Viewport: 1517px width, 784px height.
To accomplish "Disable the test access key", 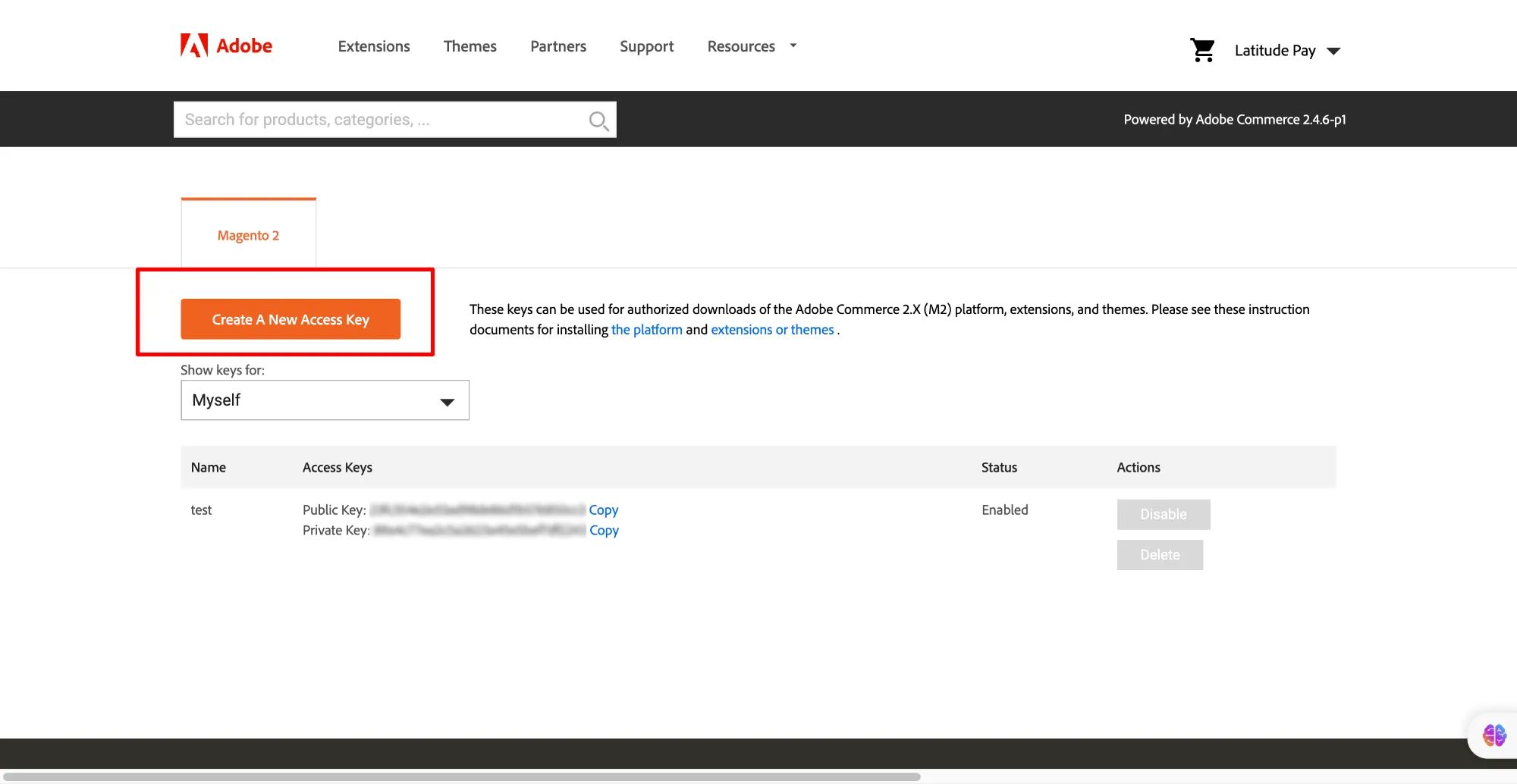I will tap(1164, 514).
